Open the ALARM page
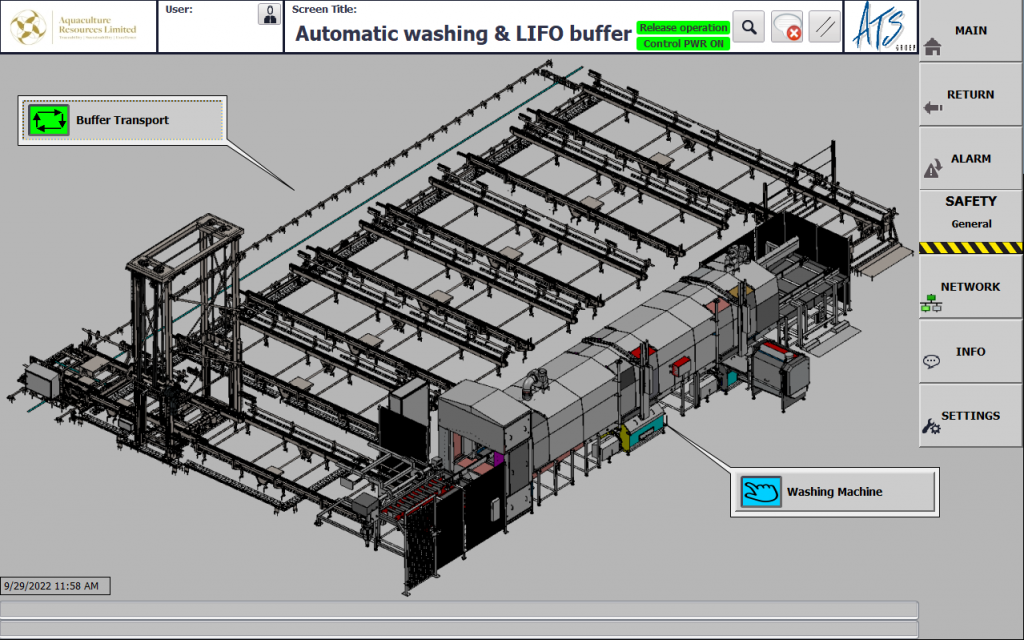This screenshot has width=1024, height=640. pyautogui.click(x=970, y=159)
